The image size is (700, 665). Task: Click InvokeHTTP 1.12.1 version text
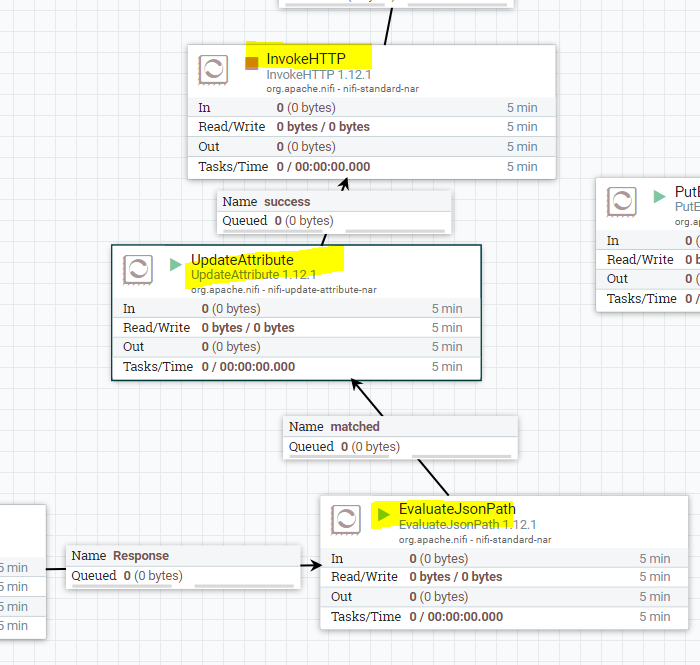[x=319, y=75]
